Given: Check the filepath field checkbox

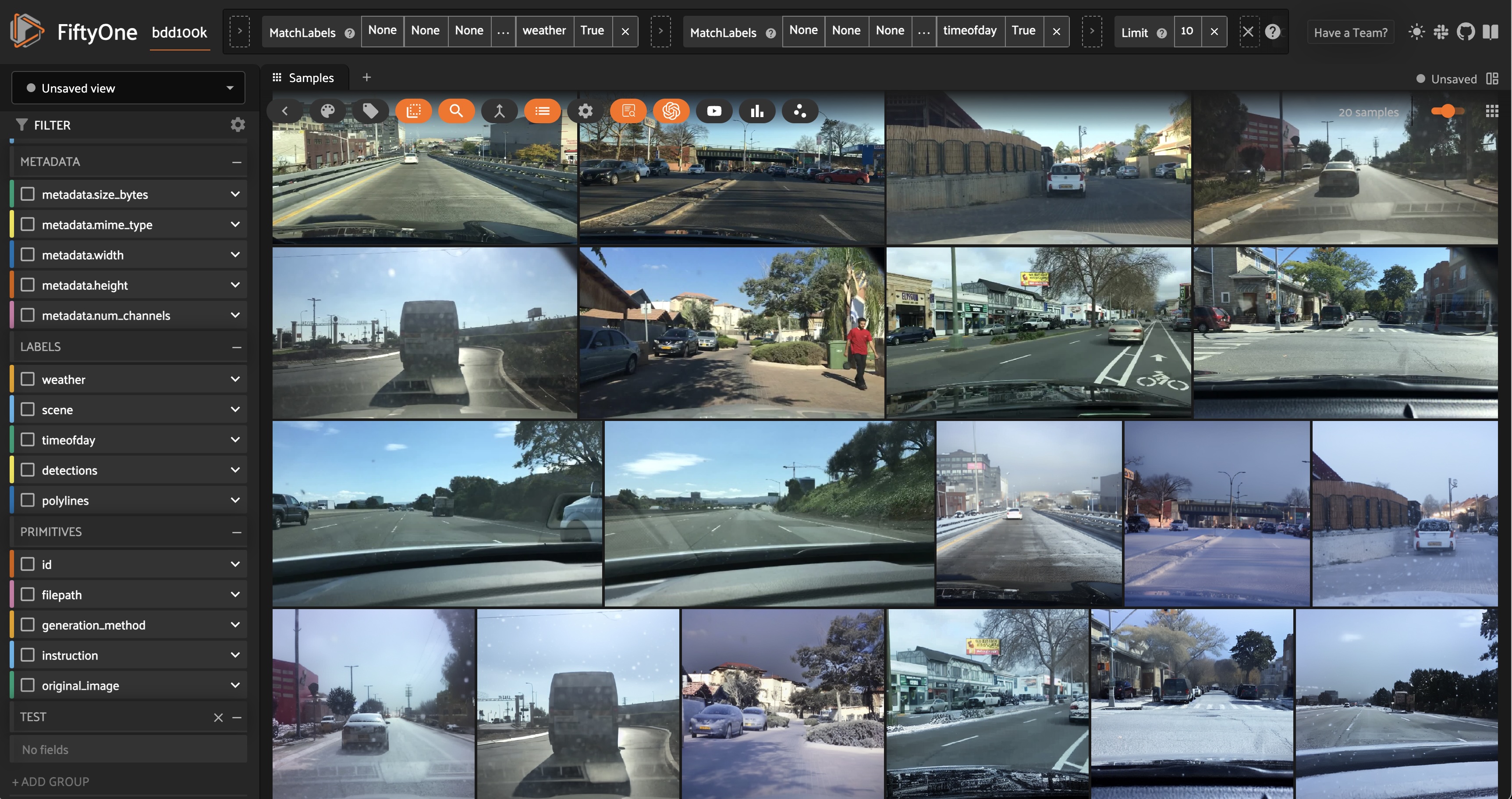Looking at the screenshot, I should click(28, 595).
